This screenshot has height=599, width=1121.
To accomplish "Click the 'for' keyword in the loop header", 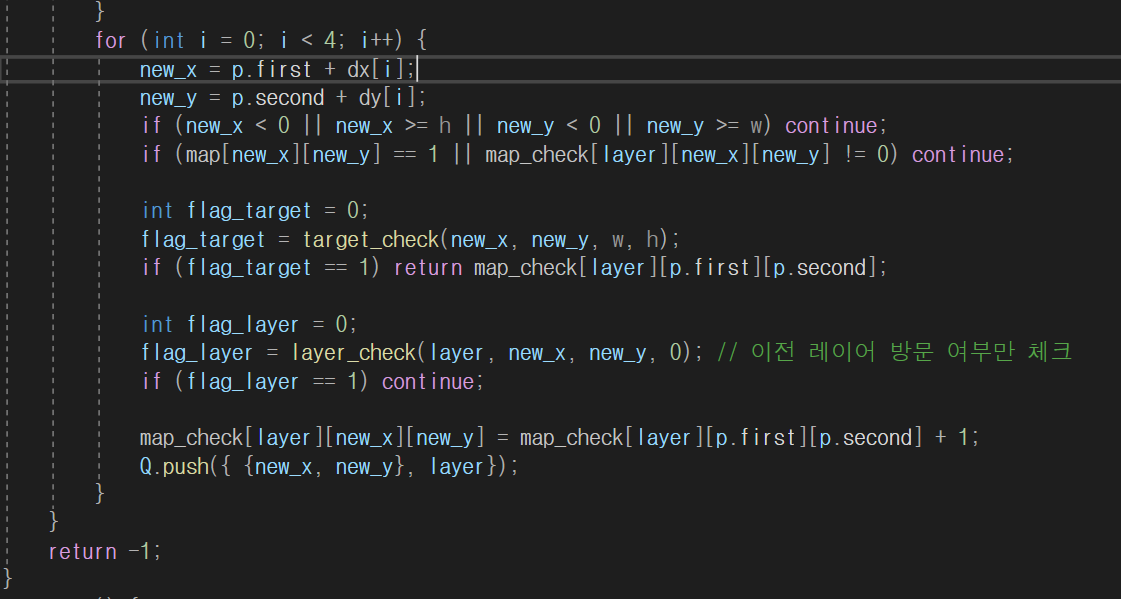I will [x=111, y=40].
